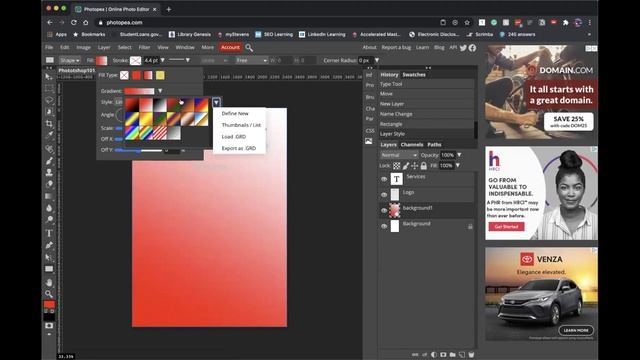Hide the Background layer
The width and height of the screenshot is (640, 360).
click(x=384, y=226)
